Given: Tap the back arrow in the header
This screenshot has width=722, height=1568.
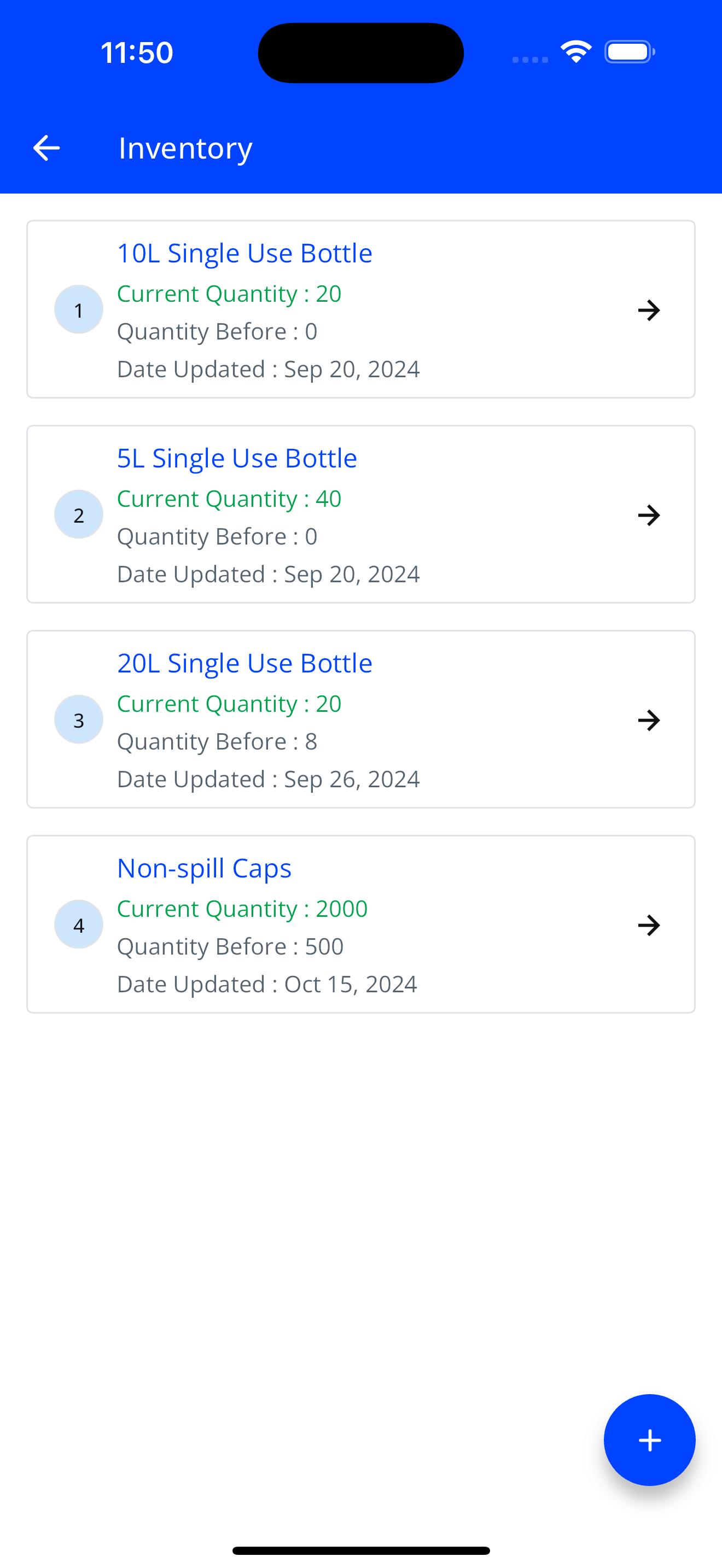Looking at the screenshot, I should tap(46, 148).
